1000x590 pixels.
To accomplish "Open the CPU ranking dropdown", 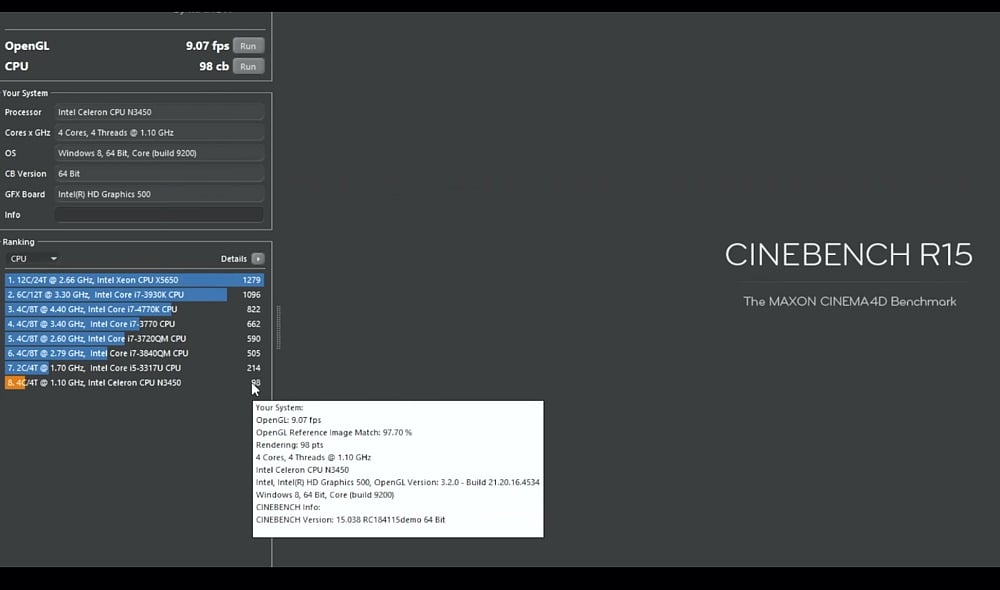I will point(33,258).
